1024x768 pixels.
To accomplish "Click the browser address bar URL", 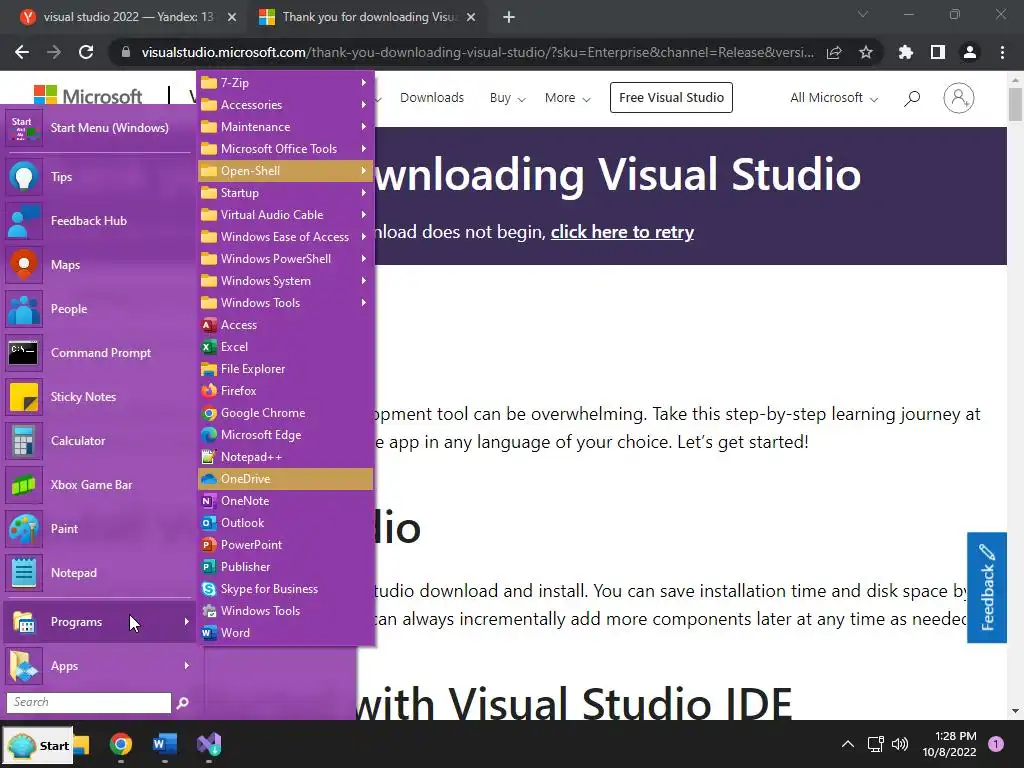I will [477, 52].
